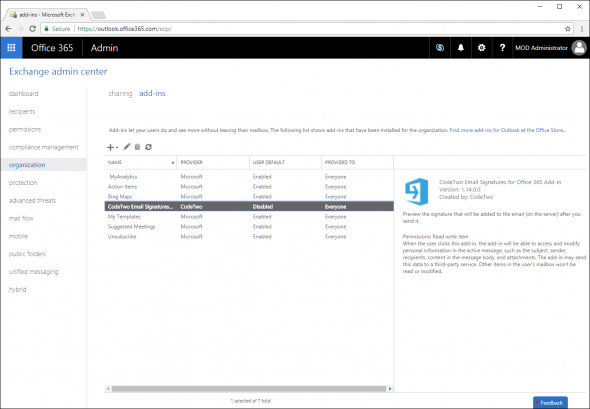Select organization in left navigation
Screen dimensions: 590x409
point(44,165)
